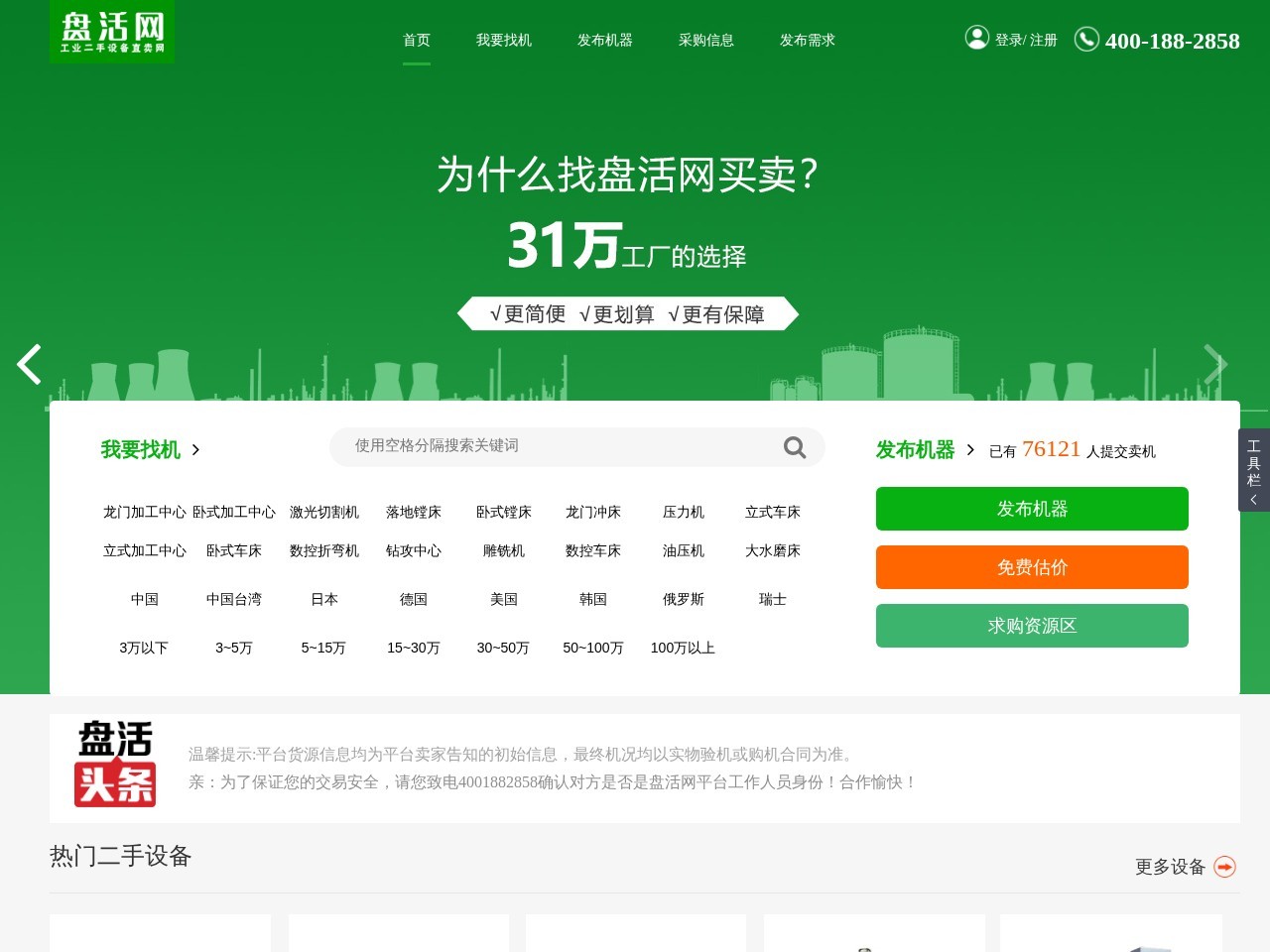Filter by origin 中国
1270x952 pixels.
pos(145,600)
